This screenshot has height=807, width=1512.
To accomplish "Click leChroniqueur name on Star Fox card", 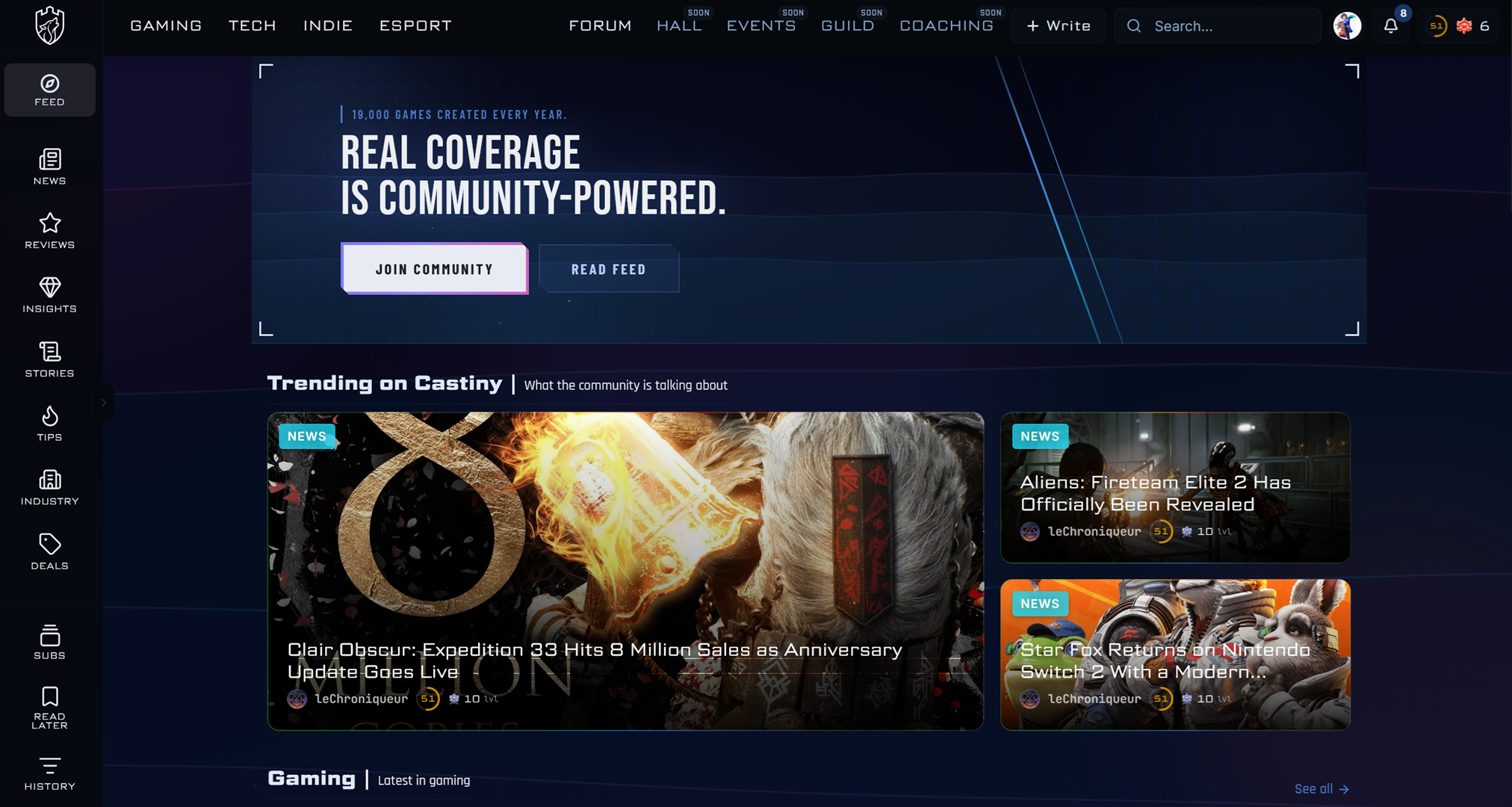I will 1094,699.
